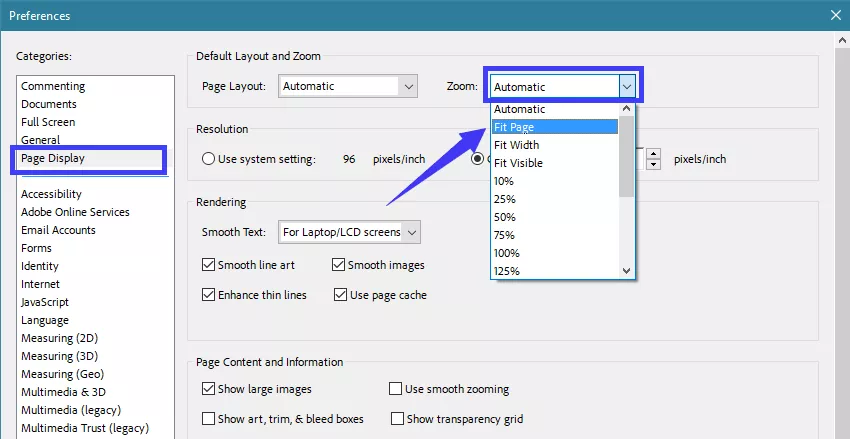The width and height of the screenshot is (850, 439).
Task: Click dialog scrollbar up arrow
Action: [842, 40]
